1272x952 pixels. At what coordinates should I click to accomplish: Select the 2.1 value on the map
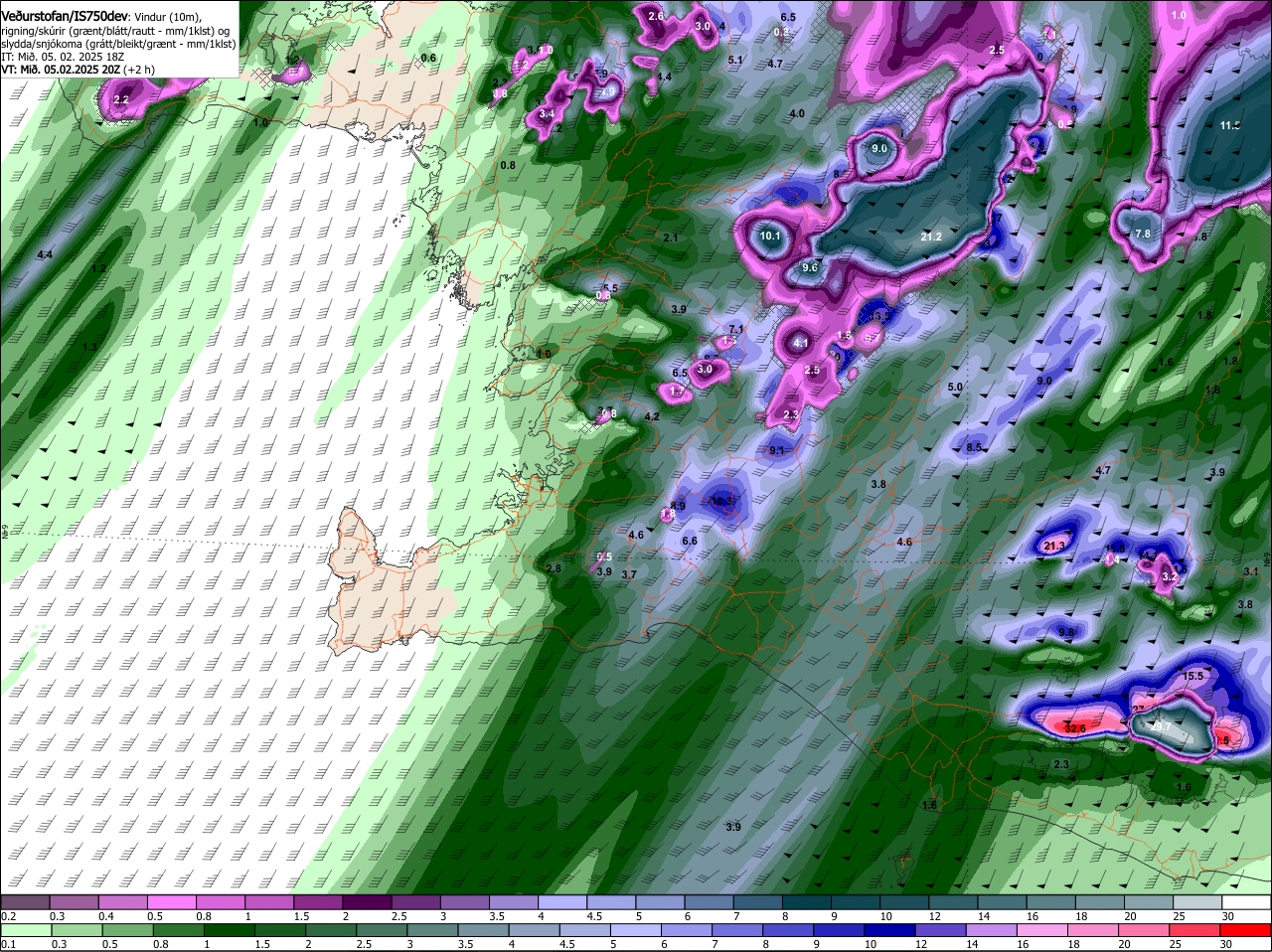[x=671, y=238]
